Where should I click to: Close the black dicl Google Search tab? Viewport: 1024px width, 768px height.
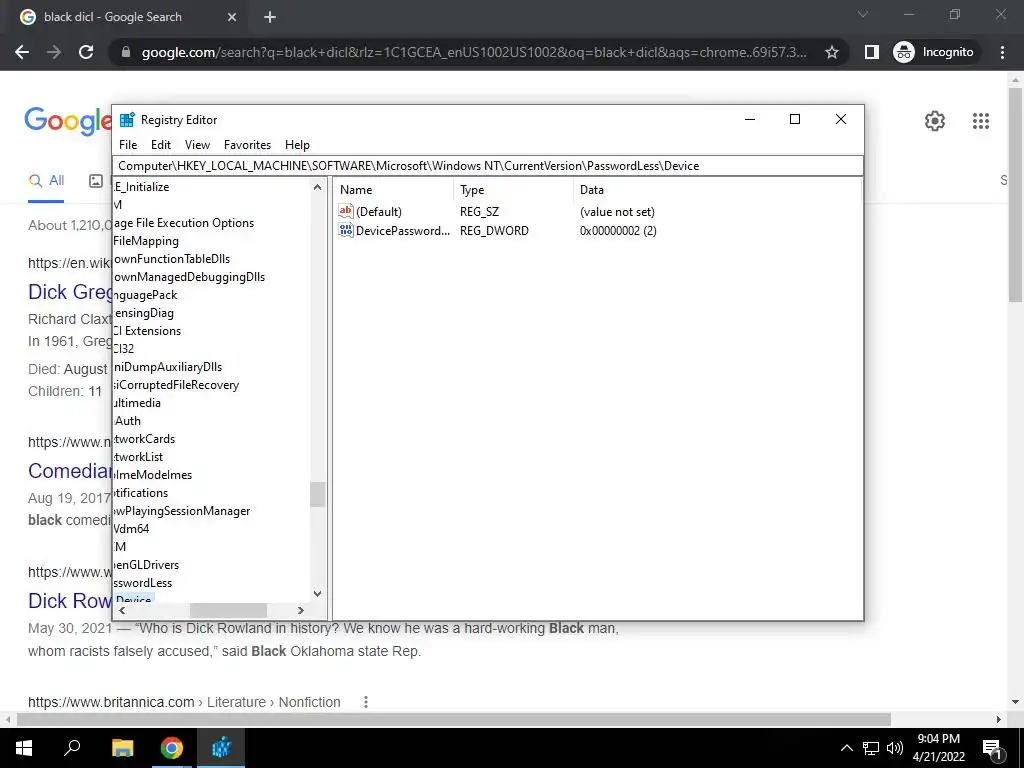coord(232,17)
